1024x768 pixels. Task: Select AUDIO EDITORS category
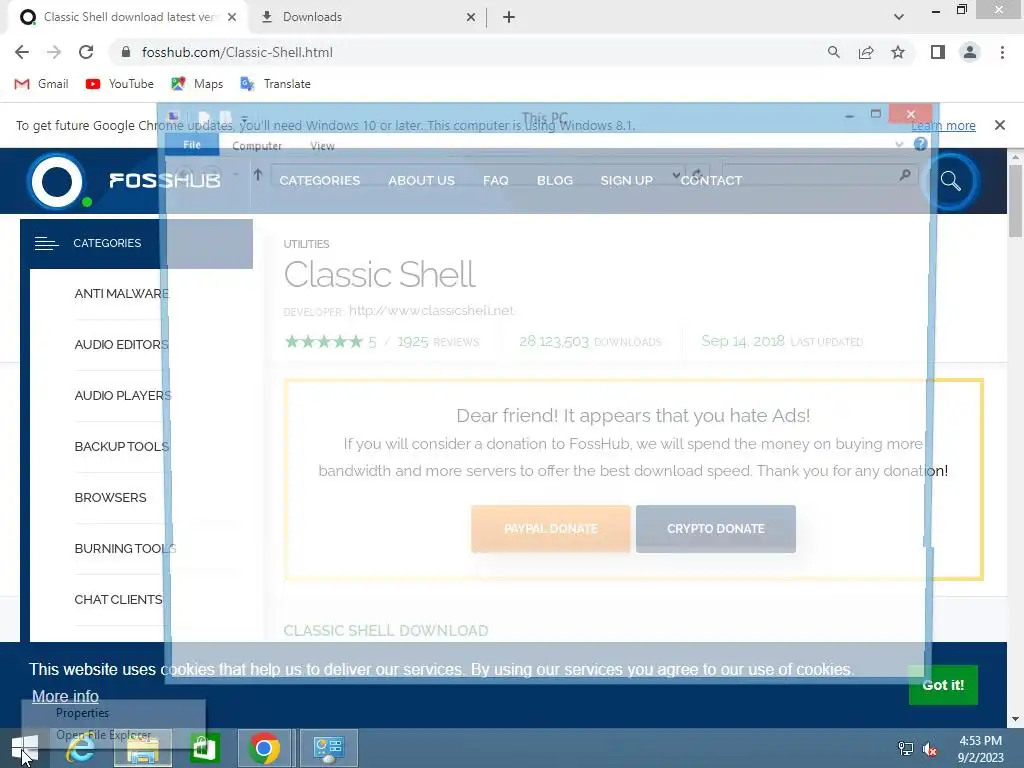(x=121, y=344)
